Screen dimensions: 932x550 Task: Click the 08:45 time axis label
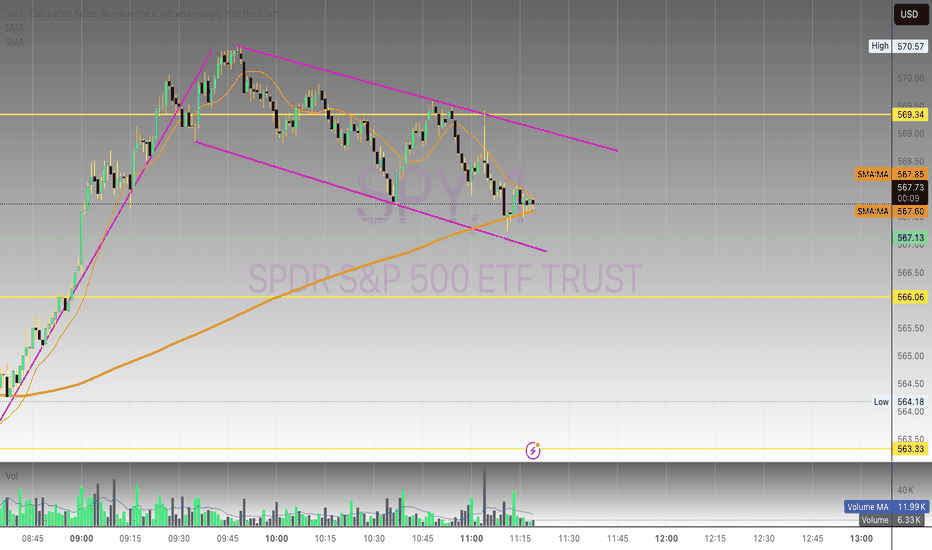33,539
